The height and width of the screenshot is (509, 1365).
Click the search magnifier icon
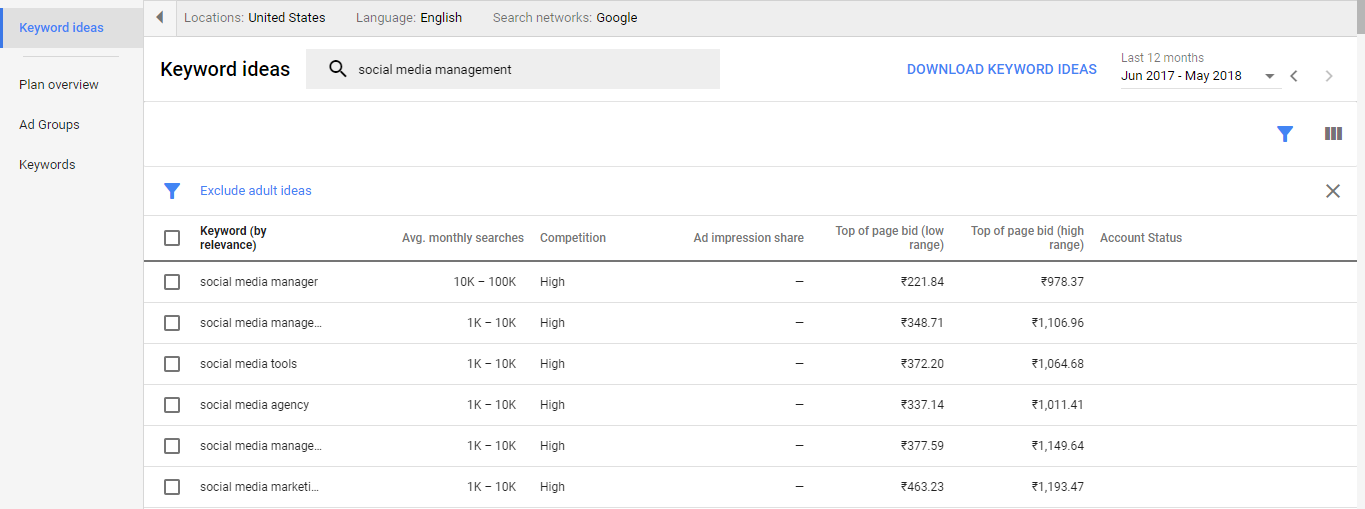point(338,69)
